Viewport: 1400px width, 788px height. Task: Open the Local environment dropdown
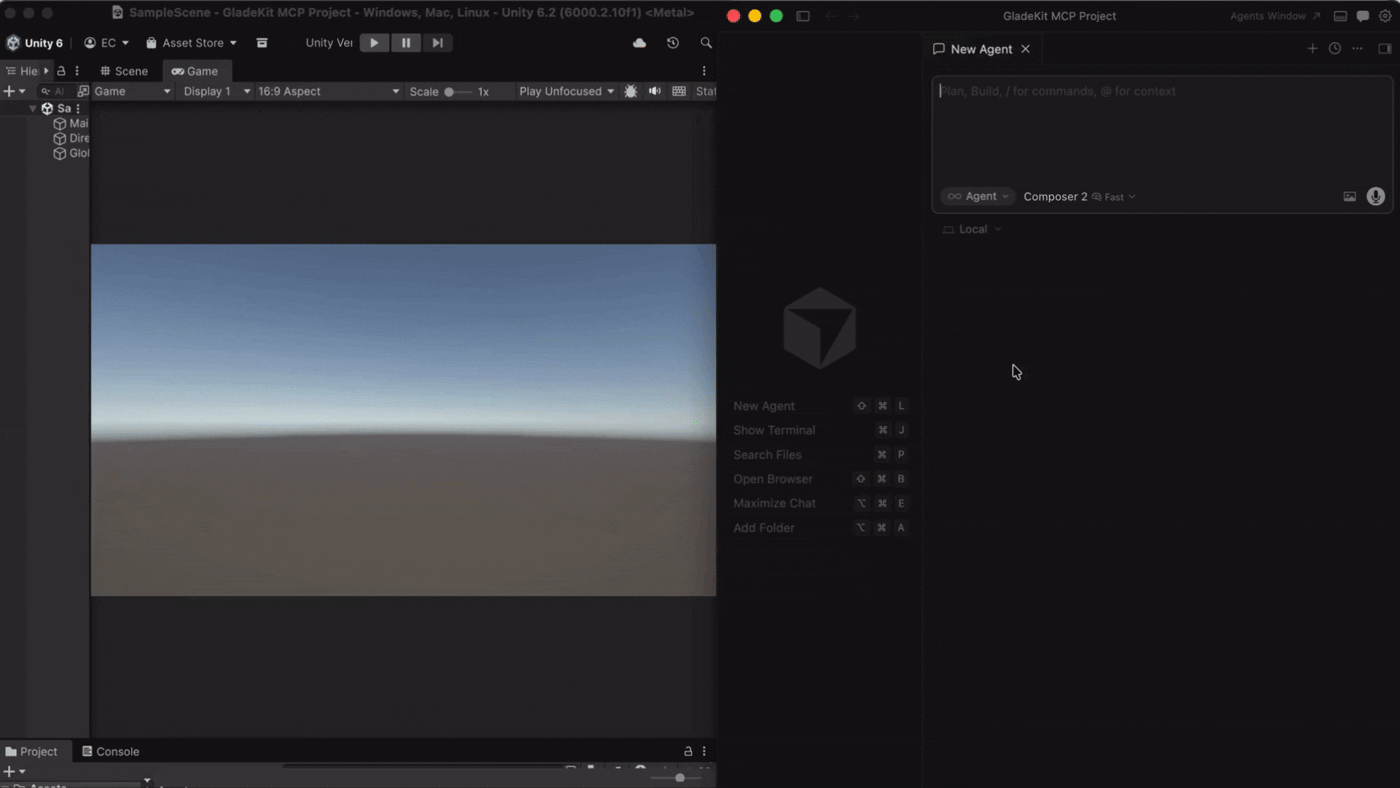972,229
